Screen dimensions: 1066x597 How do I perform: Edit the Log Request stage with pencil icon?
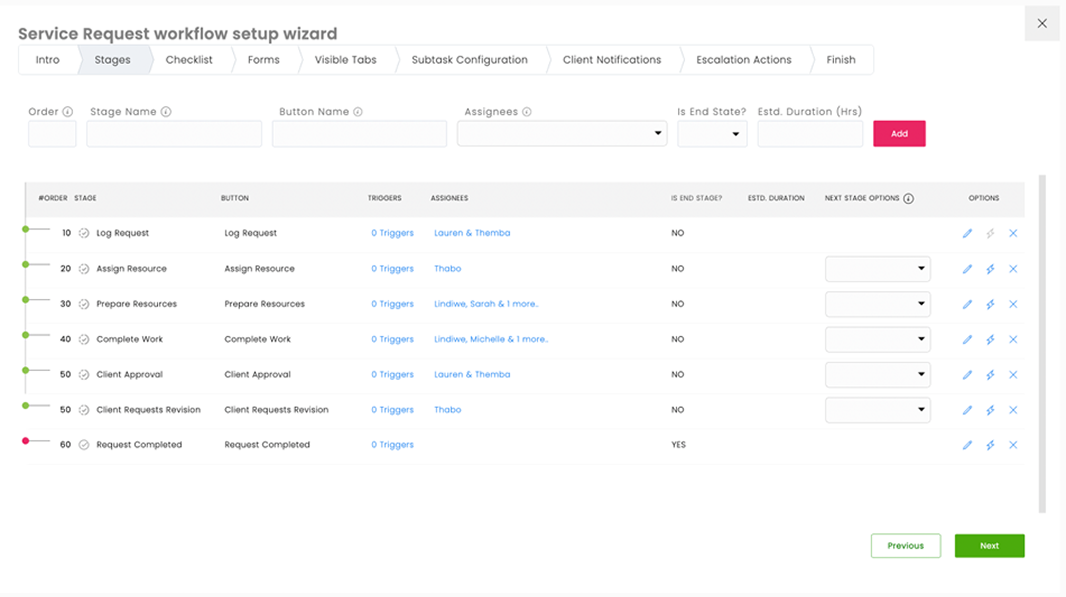tap(967, 234)
